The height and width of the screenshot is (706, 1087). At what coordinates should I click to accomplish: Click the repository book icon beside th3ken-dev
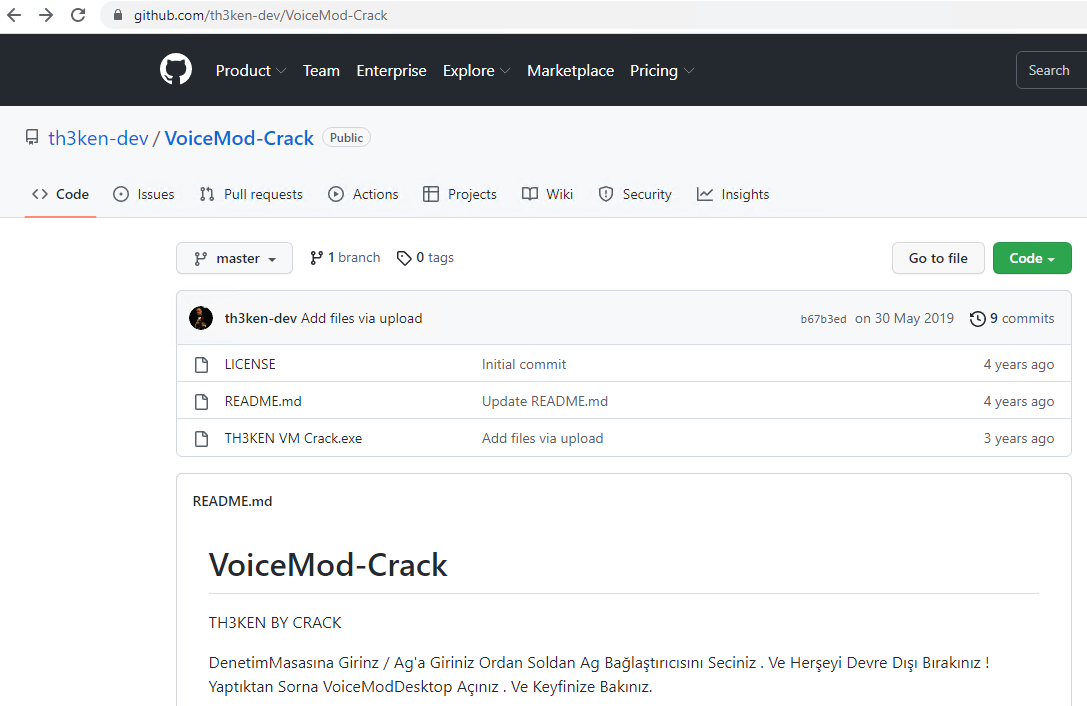click(32, 137)
